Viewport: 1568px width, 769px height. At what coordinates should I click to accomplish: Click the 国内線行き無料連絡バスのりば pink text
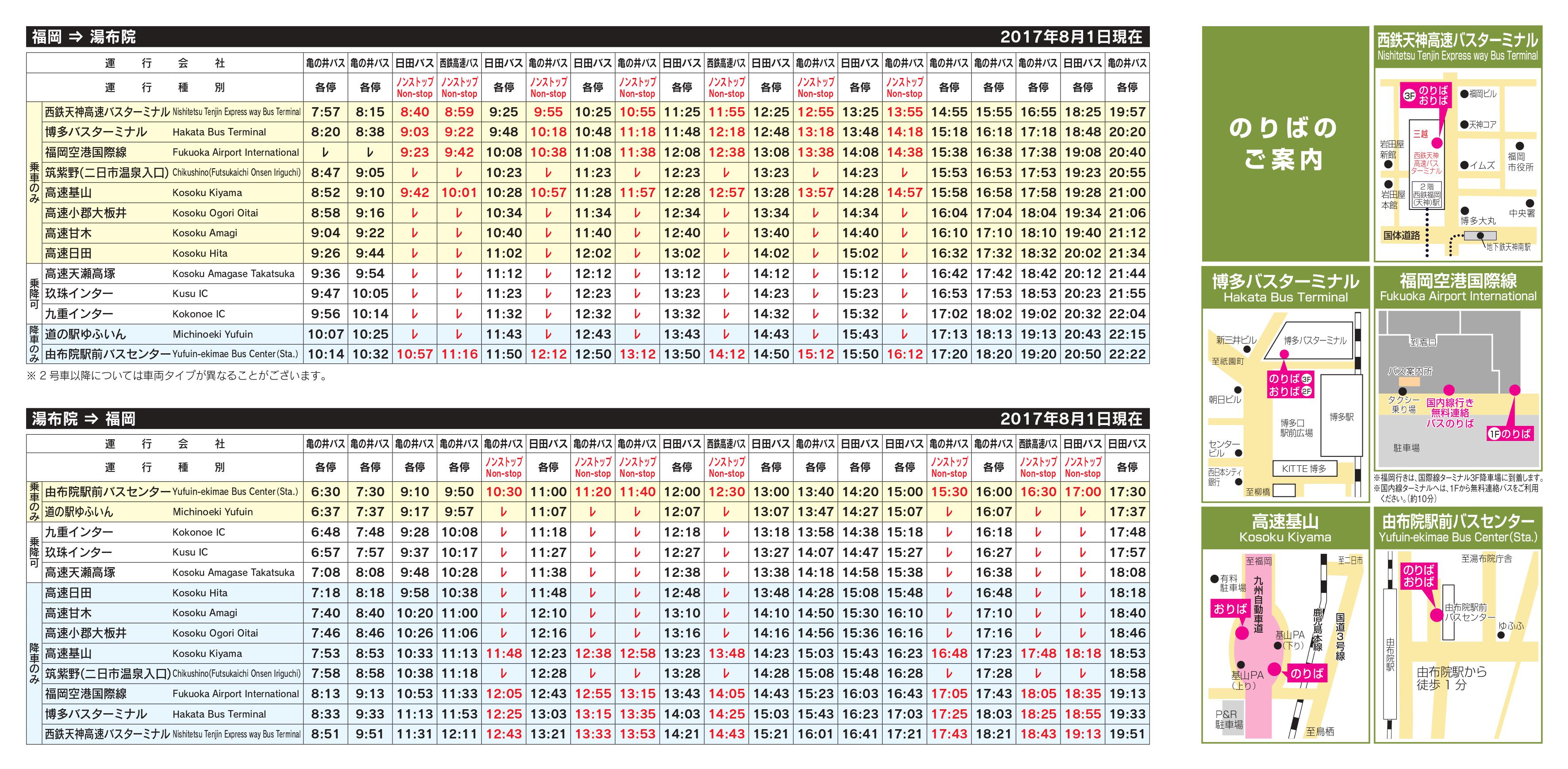1450,413
